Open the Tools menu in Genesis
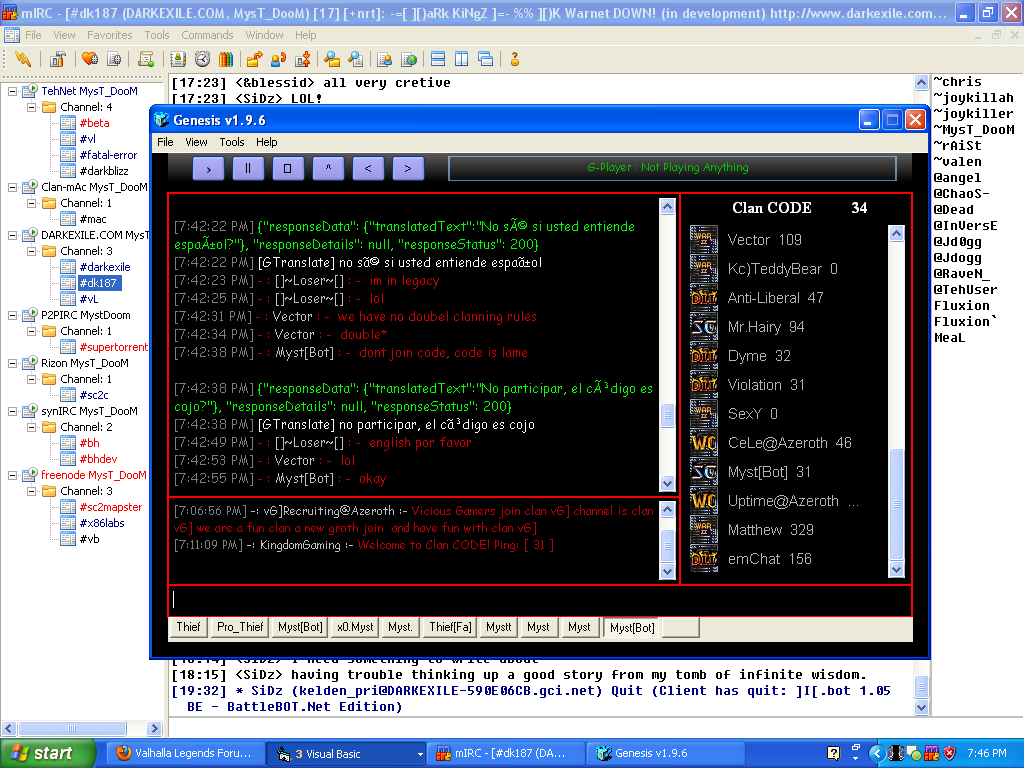1024x768 pixels. pyautogui.click(x=232, y=142)
